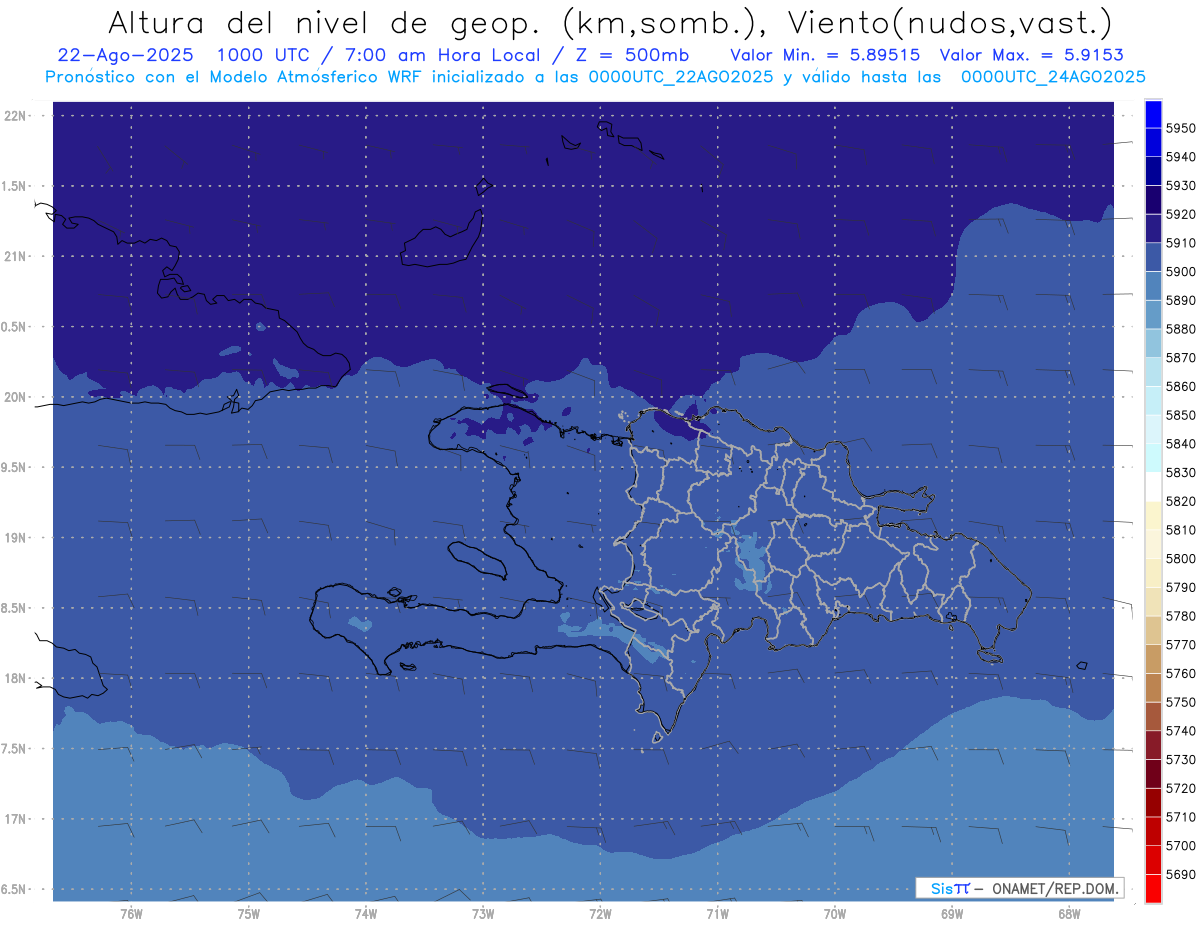Image resolution: width=1200 pixels, height=927 pixels.
Task: Click the '21N' latitude label
Action: [x=15, y=257]
